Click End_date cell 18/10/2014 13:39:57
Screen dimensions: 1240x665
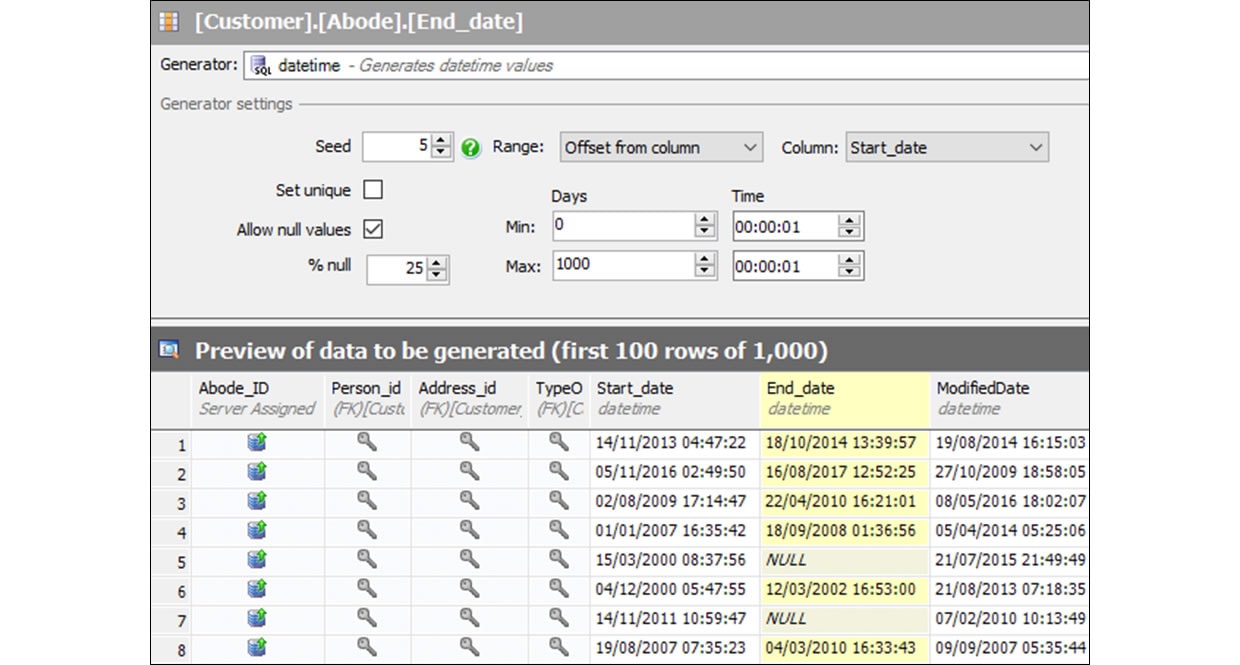[x=845, y=442]
